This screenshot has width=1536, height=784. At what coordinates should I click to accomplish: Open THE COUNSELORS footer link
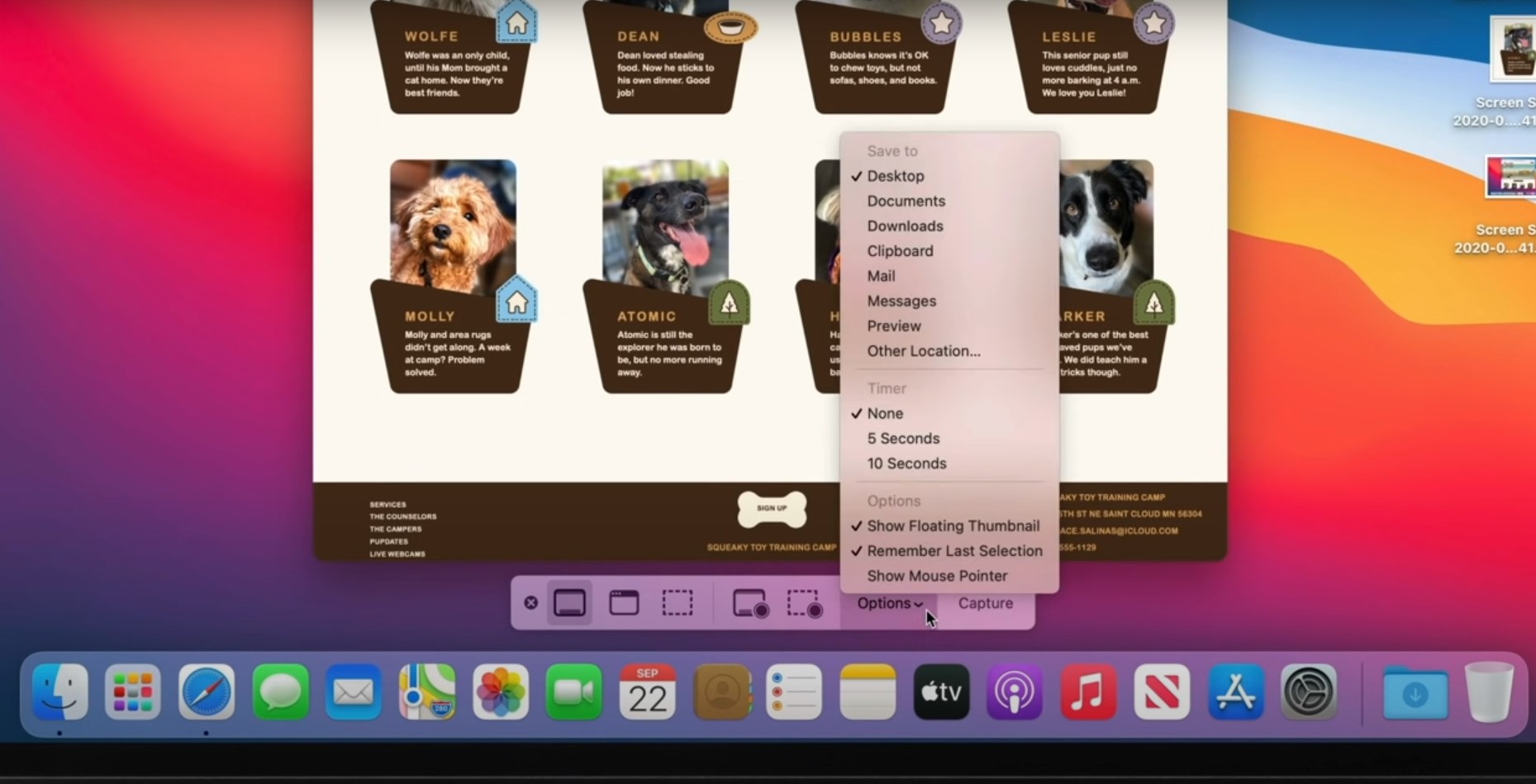(403, 516)
